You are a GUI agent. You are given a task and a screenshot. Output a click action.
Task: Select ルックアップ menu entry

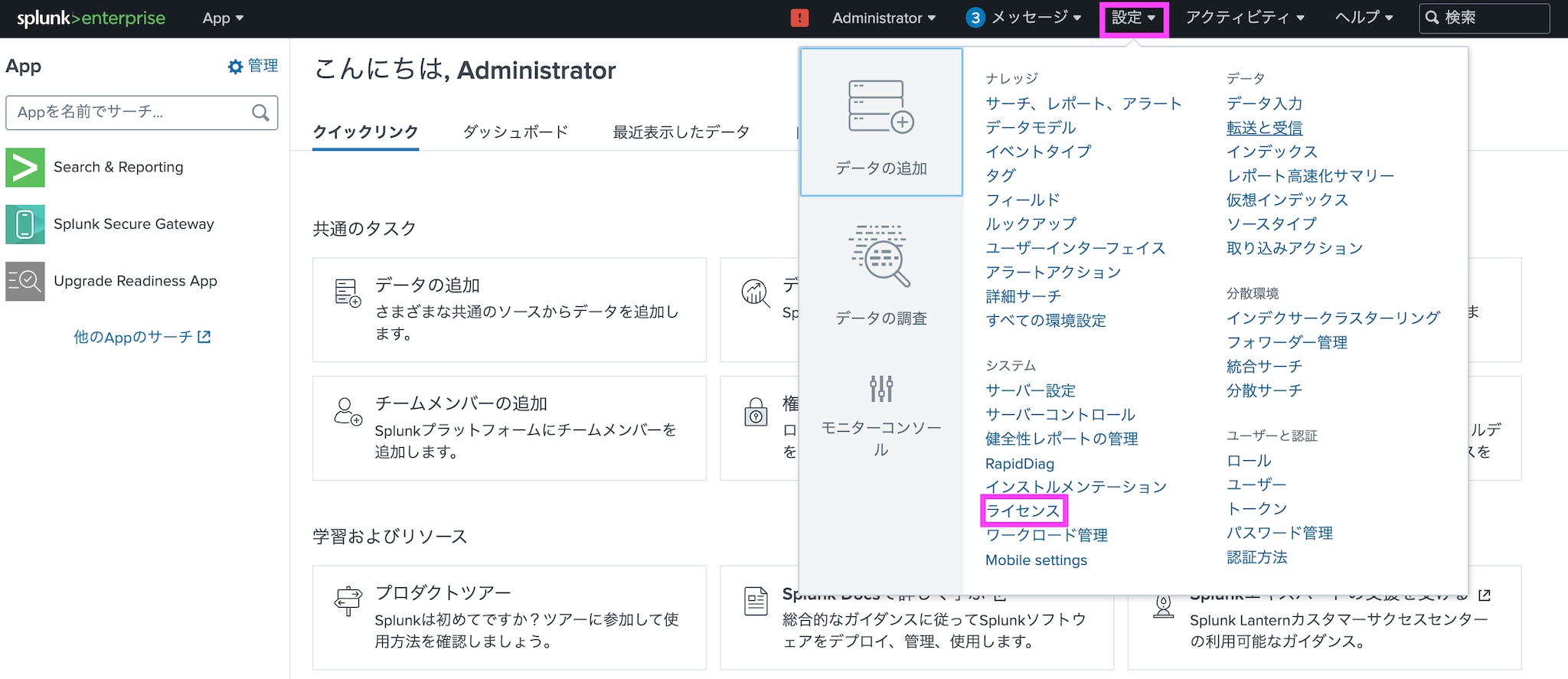pyautogui.click(x=1031, y=224)
